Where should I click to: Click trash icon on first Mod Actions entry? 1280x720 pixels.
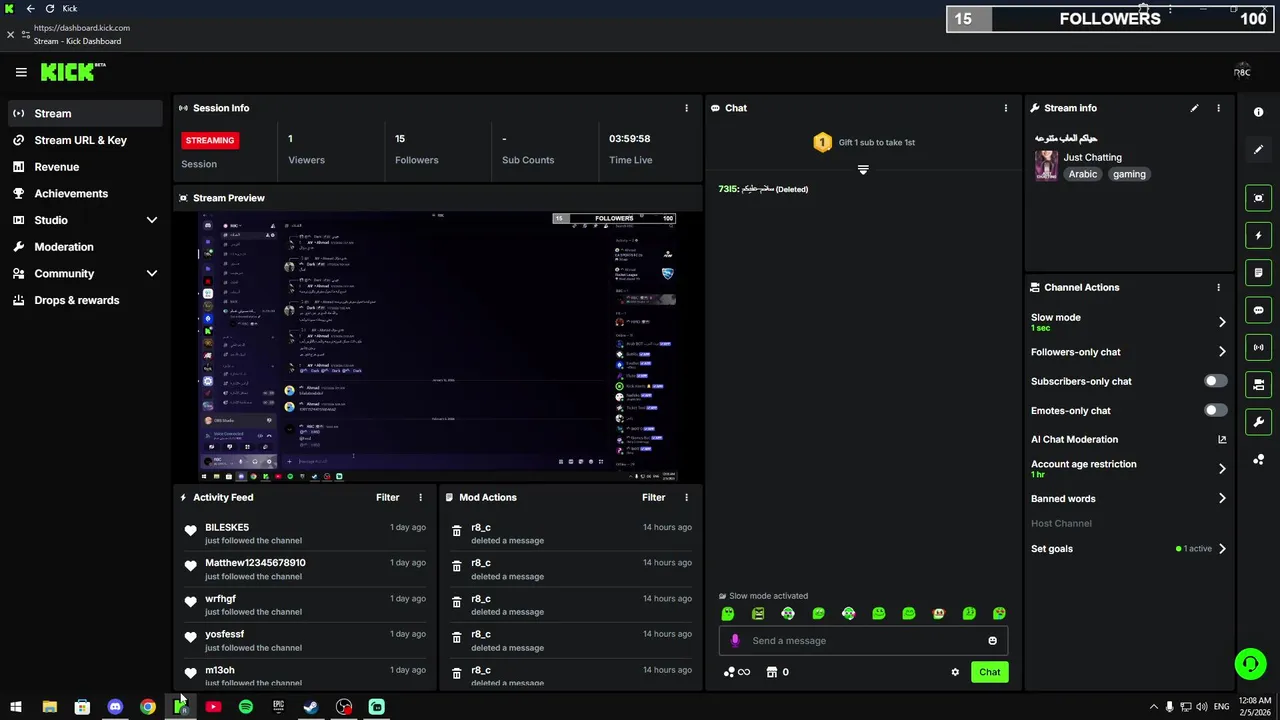457,530
